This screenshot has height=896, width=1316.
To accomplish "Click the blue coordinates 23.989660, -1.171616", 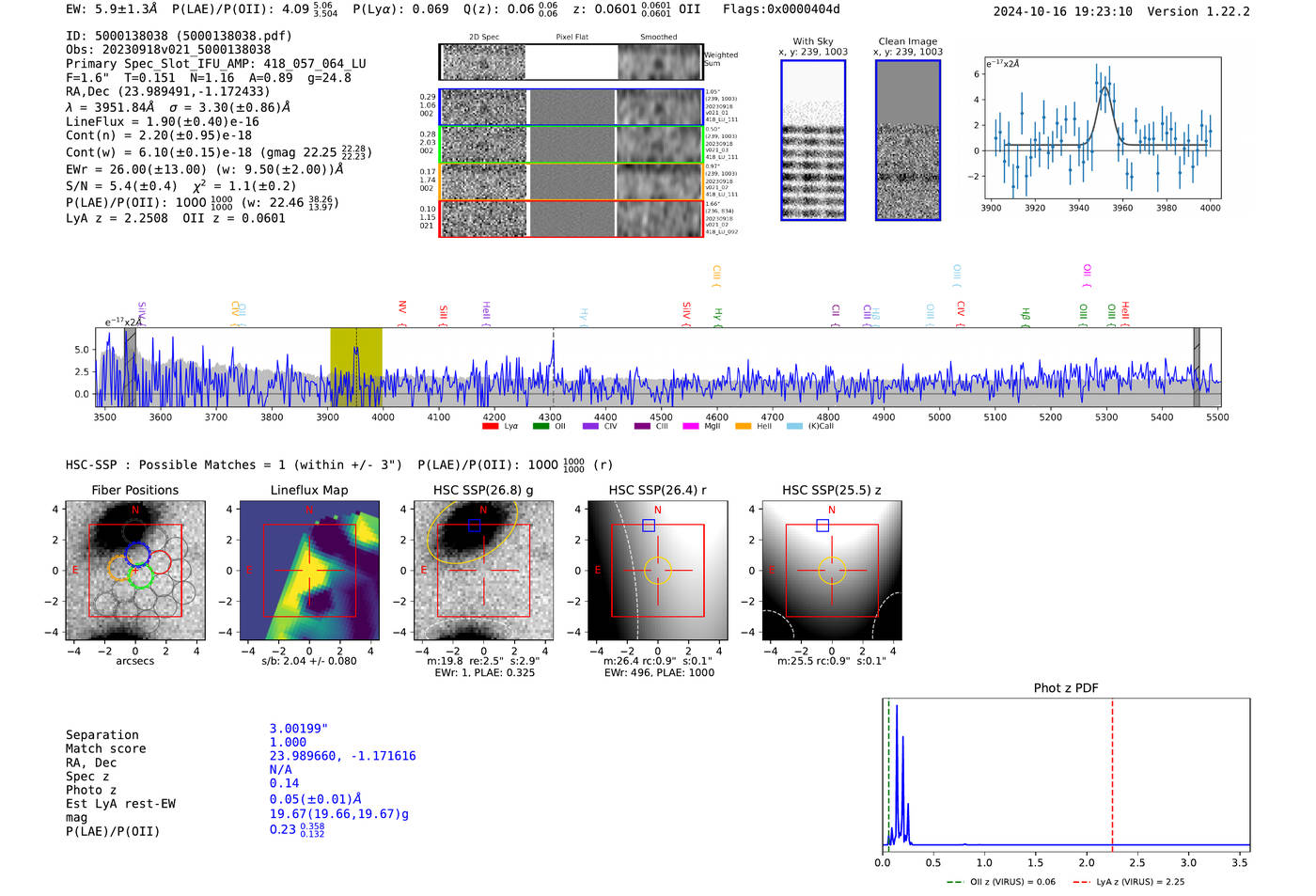I will [342, 756].
